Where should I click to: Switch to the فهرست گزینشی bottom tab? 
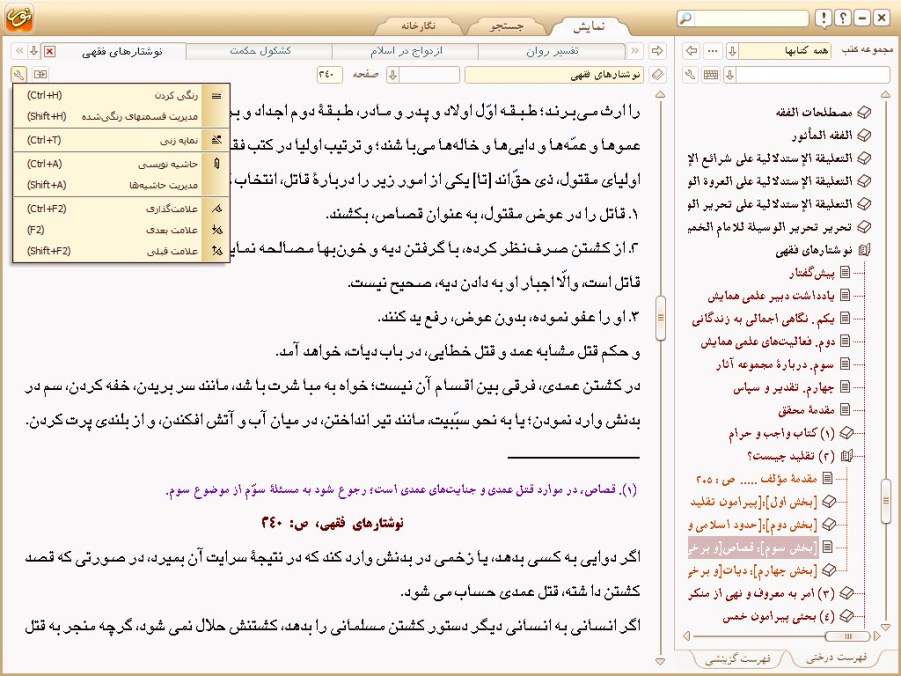(738, 659)
